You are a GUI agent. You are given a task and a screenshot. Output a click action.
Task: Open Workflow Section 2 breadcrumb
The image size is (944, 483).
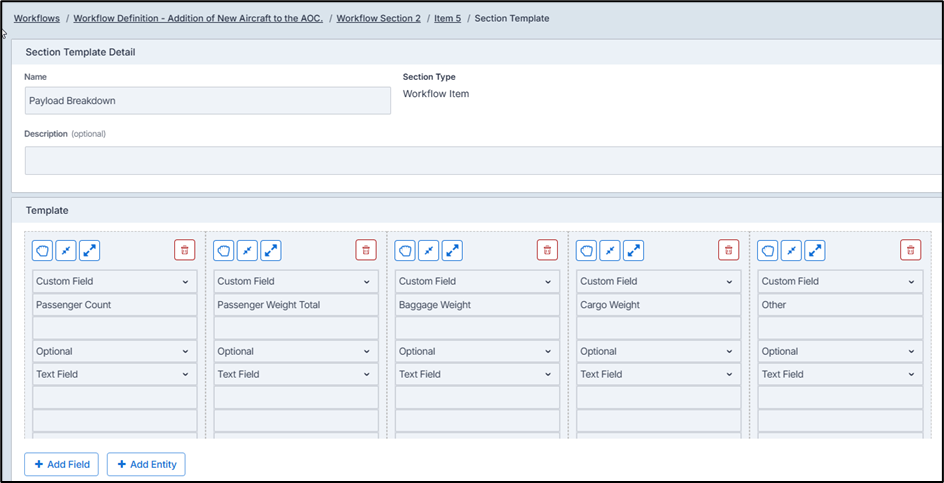click(378, 19)
